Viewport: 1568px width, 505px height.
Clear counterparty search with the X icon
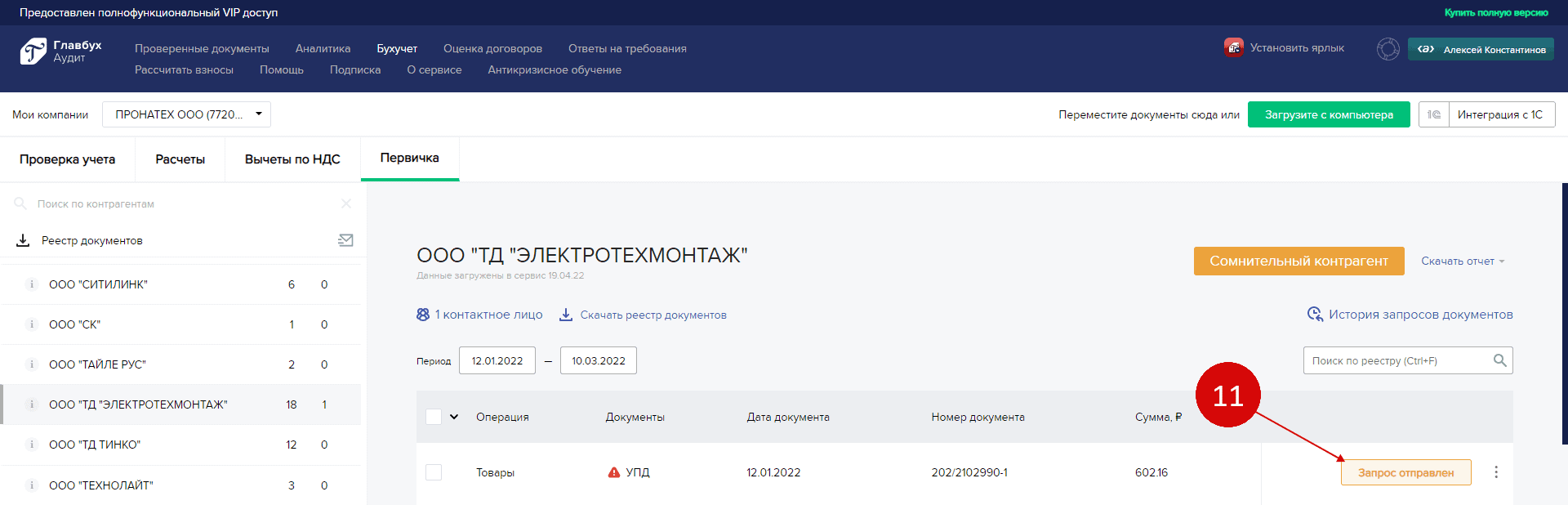coord(346,203)
